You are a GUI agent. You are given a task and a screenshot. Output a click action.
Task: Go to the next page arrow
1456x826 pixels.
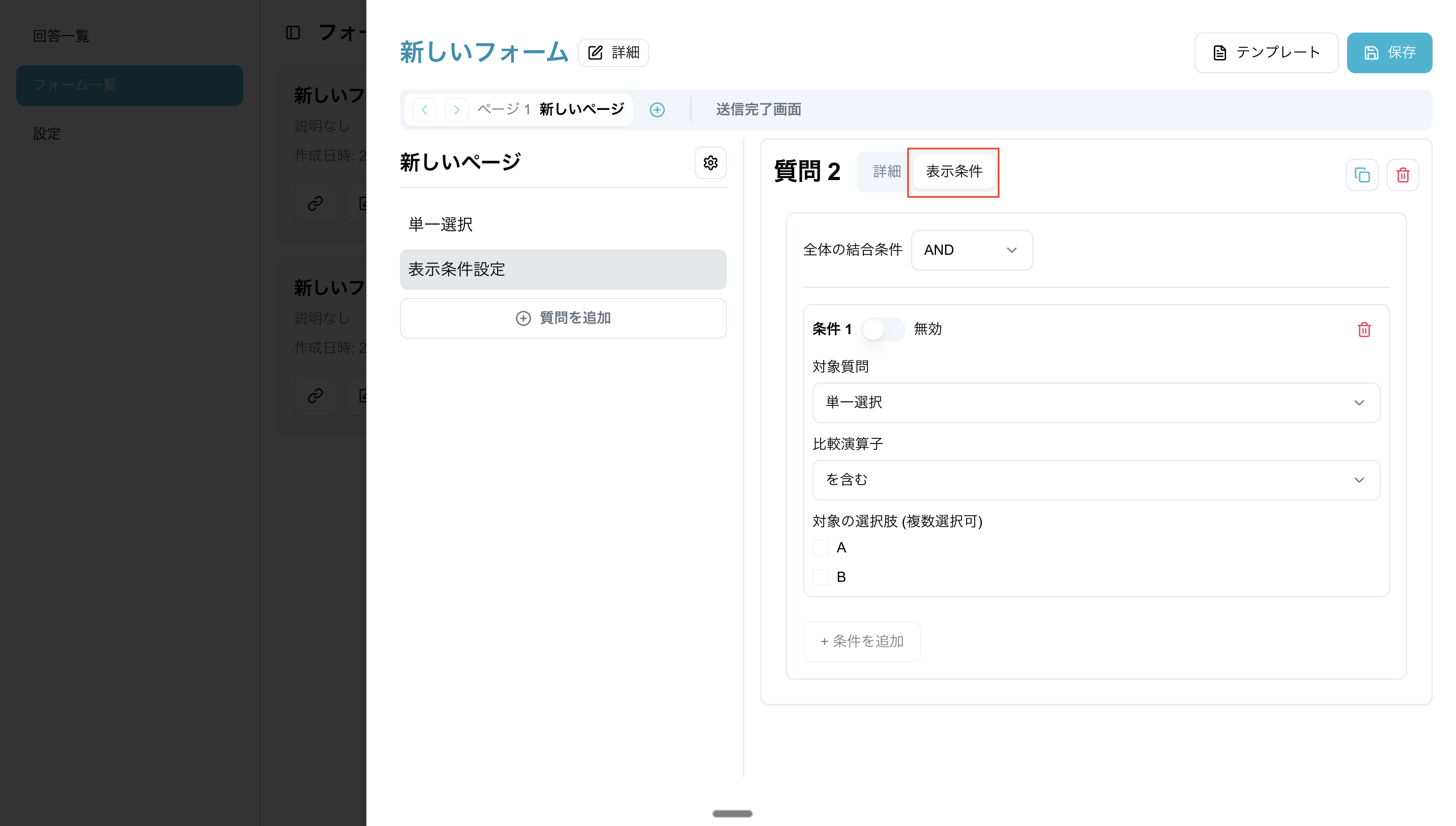[456, 109]
